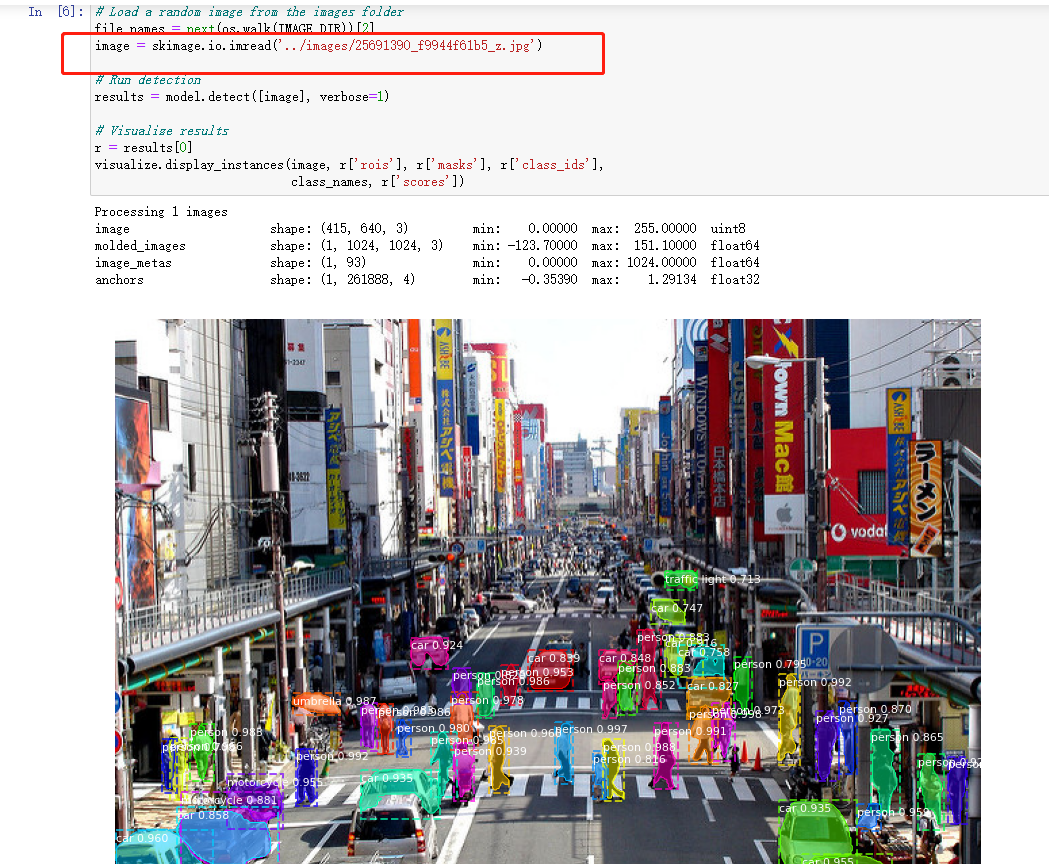1049x864 pixels.
Task: Select the red-boxed skimage.io.imread code line
Action: pyautogui.click(x=330, y=45)
